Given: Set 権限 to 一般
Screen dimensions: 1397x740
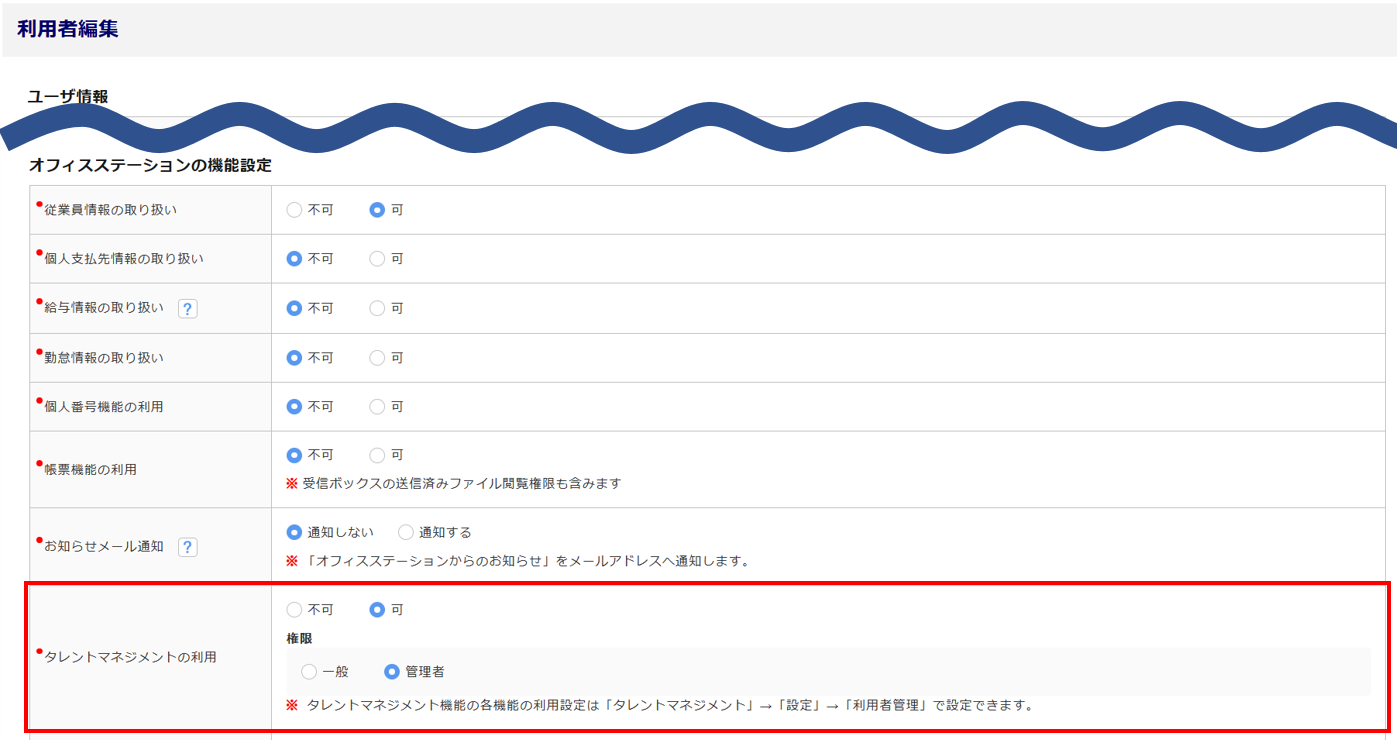Looking at the screenshot, I should coord(309,672).
